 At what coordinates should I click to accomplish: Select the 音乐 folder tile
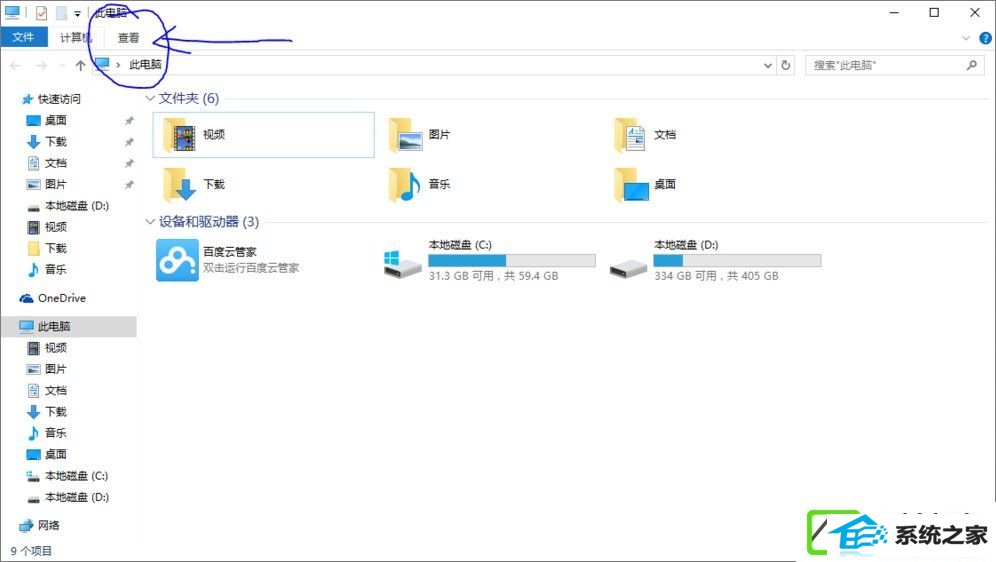(419, 184)
